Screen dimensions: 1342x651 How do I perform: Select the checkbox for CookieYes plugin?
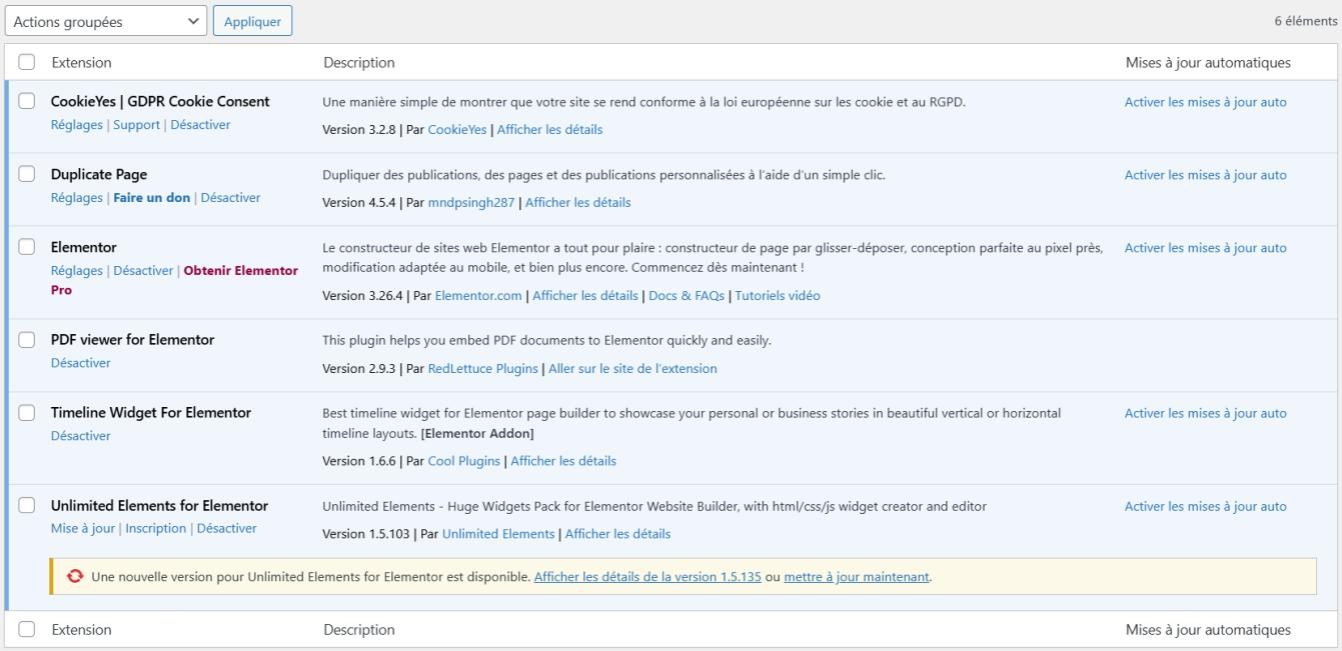(x=27, y=101)
